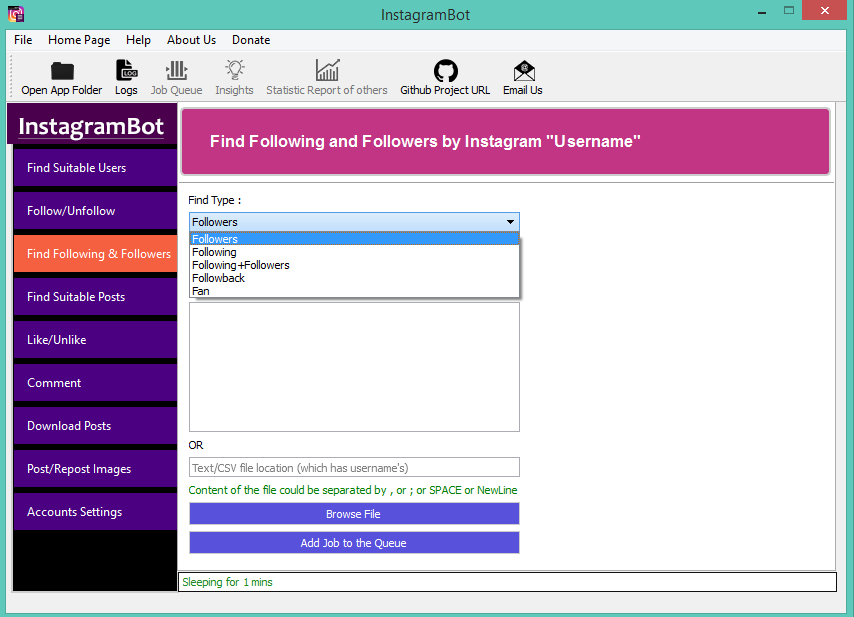The height and width of the screenshot is (617, 854).
Task: Click the Job Queue toolbar icon
Action: [176, 71]
